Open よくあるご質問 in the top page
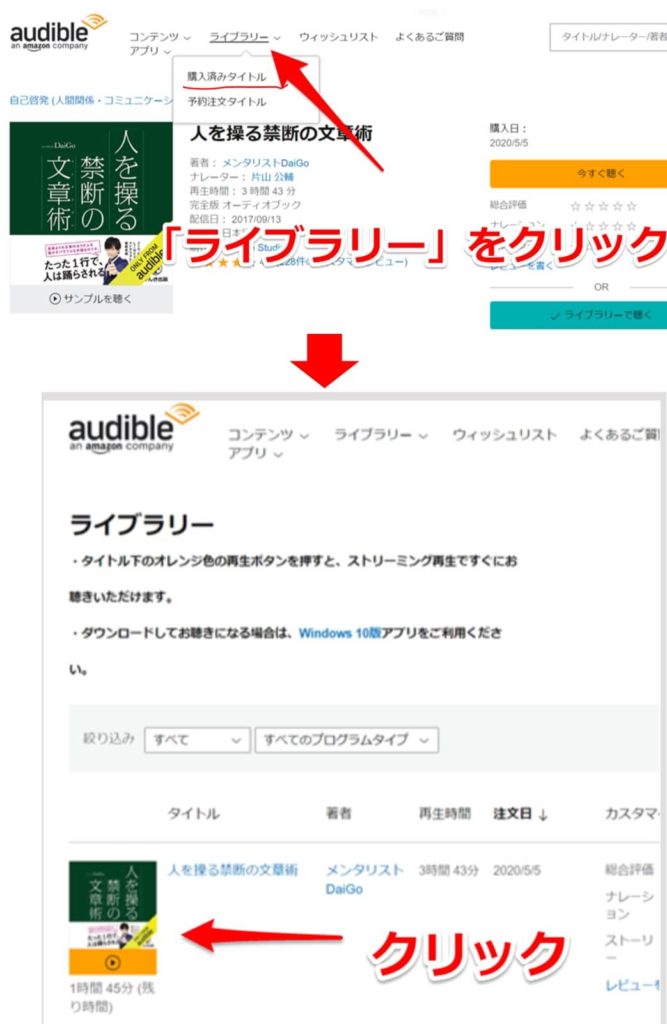The width and height of the screenshot is (667, 1024). 429,37
